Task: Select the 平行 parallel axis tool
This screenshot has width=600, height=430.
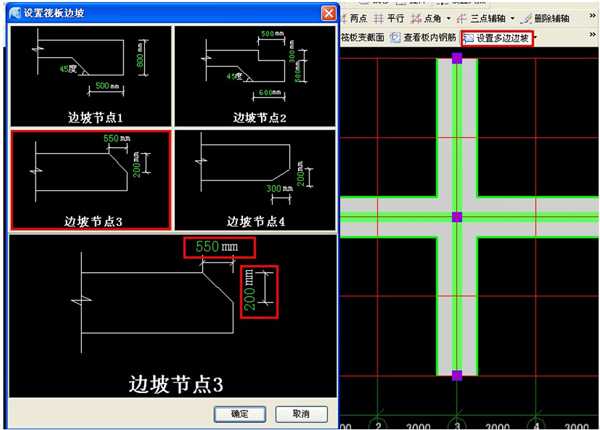Action: 389,18
